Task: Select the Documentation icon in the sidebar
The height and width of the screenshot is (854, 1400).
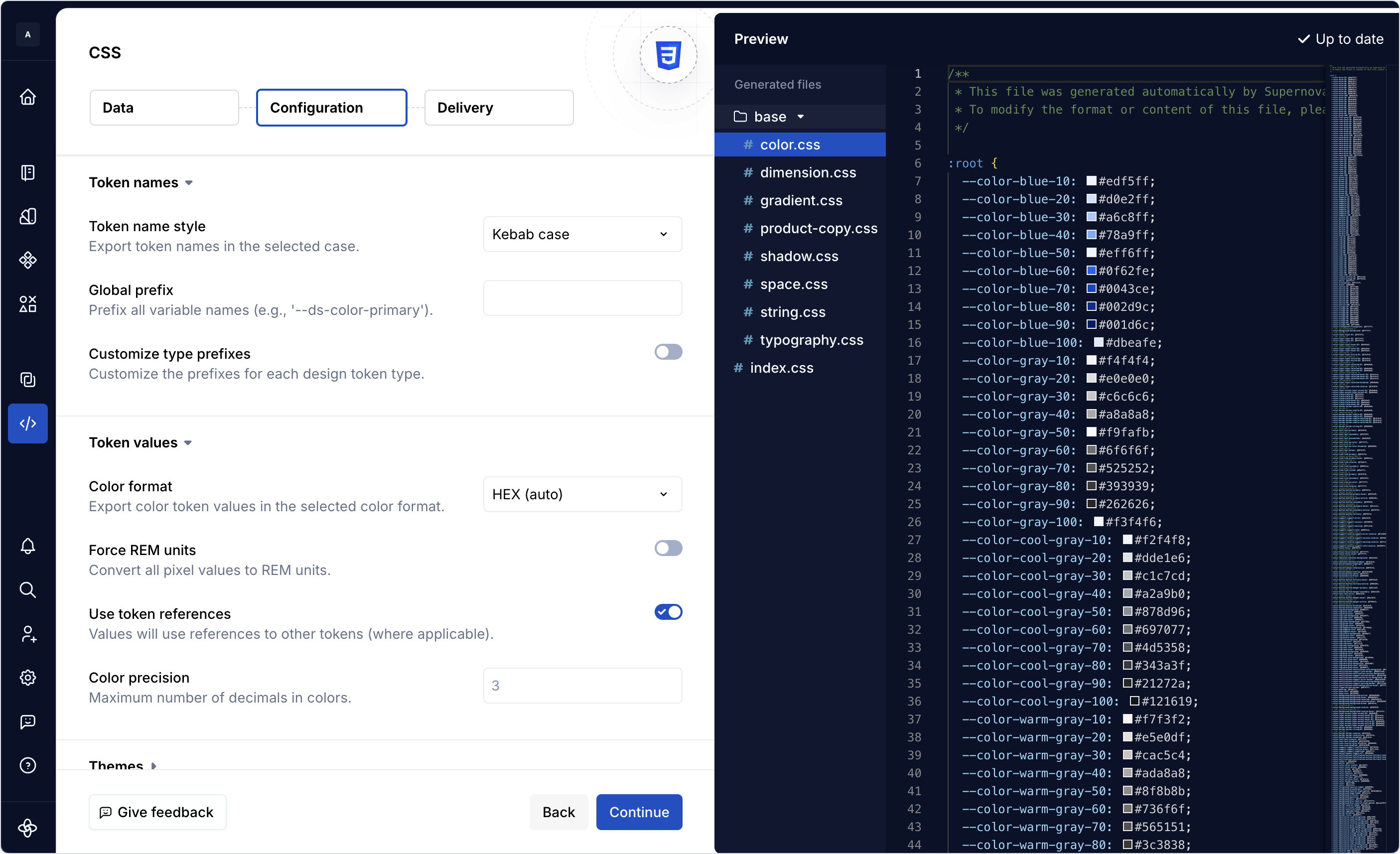Action: (x=28, y=173)
